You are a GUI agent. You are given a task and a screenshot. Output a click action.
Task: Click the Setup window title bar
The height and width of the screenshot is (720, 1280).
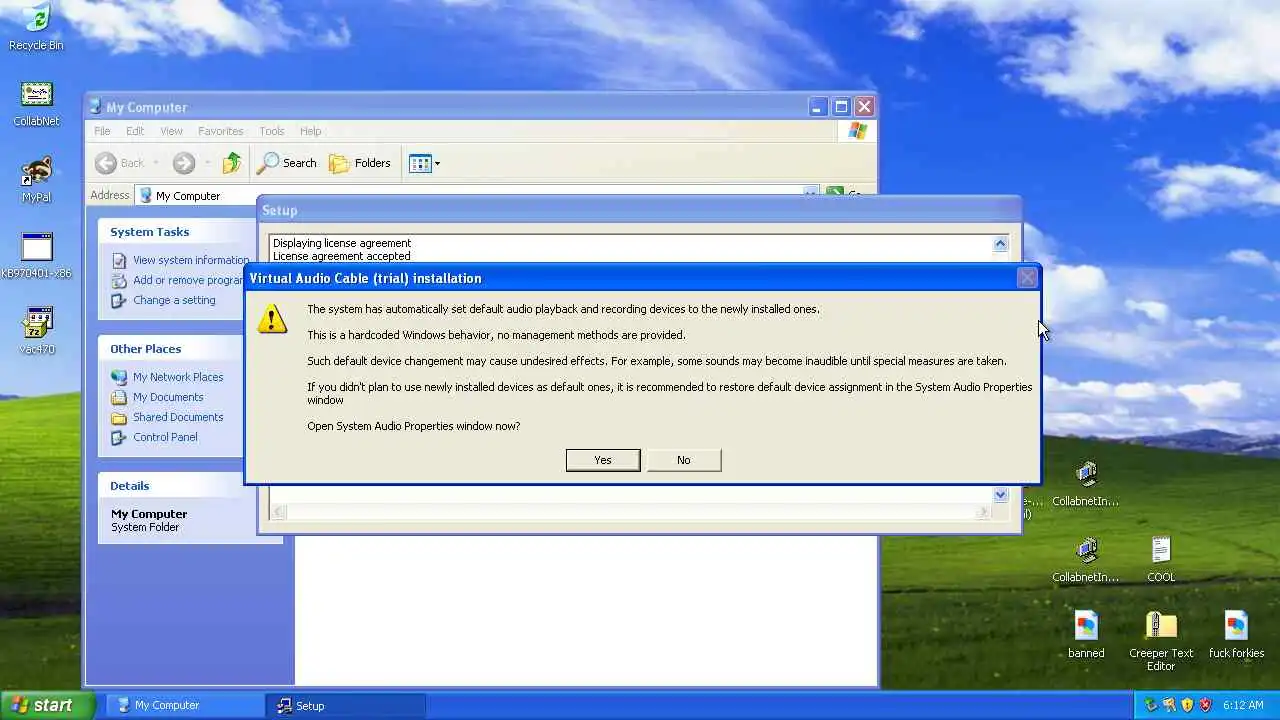tap(639, 210)
